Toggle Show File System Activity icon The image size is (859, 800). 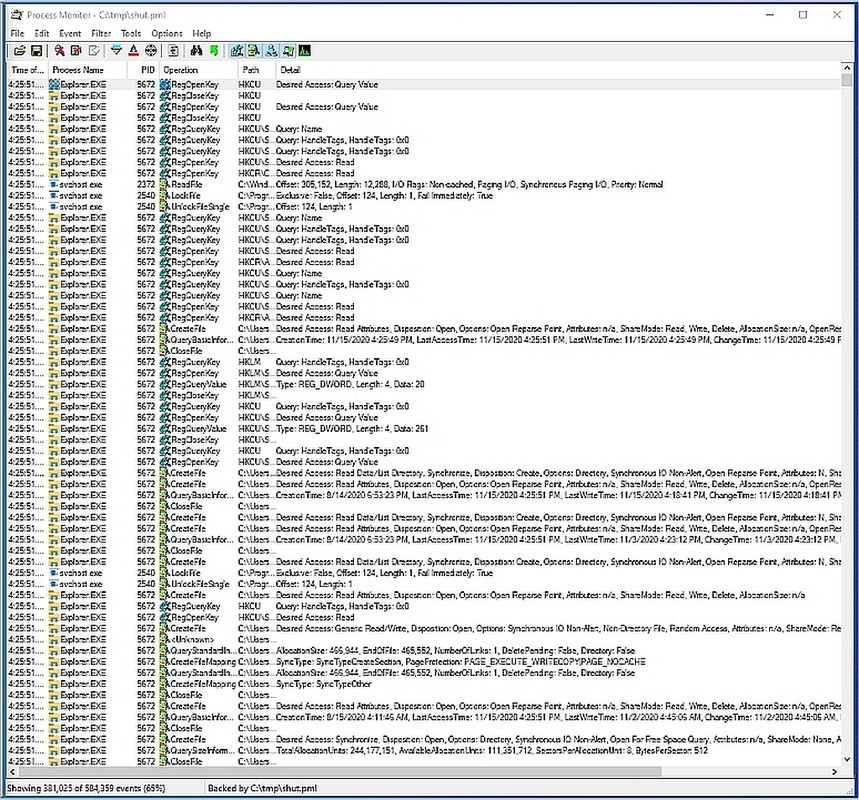[254, 51]
